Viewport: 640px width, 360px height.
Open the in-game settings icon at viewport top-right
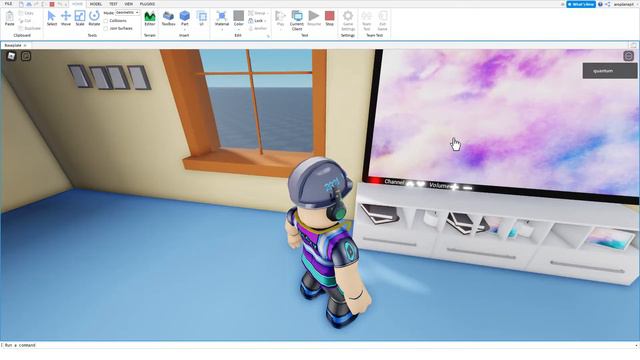(629, 56)
